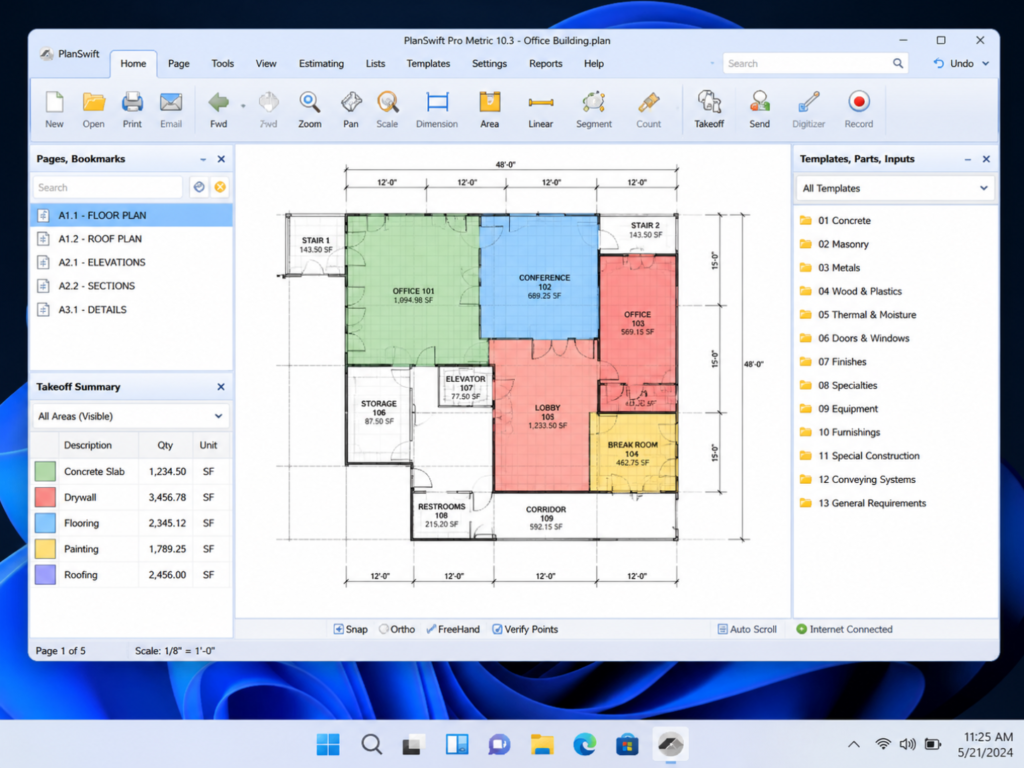Open the Undo history dropdown arrow
Image resolution: width=1024 pixels, height=768 pixels.
pos(985,63)
